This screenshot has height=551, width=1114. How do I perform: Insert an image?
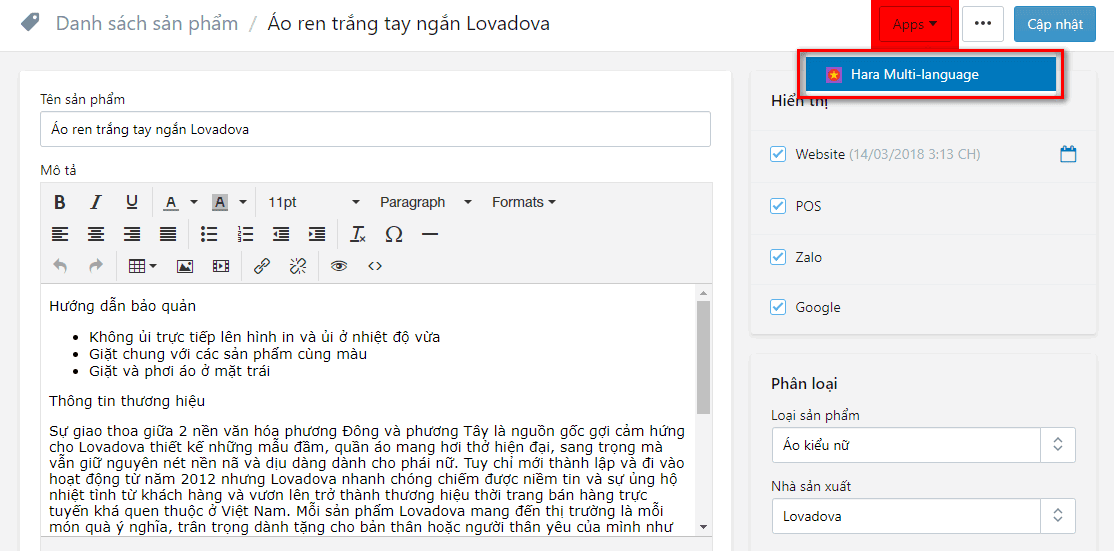[185, 266]
